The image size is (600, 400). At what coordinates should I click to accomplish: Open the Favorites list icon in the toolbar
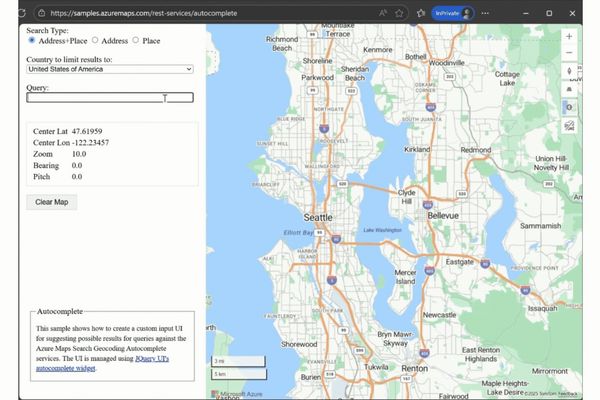pos(421,13)
